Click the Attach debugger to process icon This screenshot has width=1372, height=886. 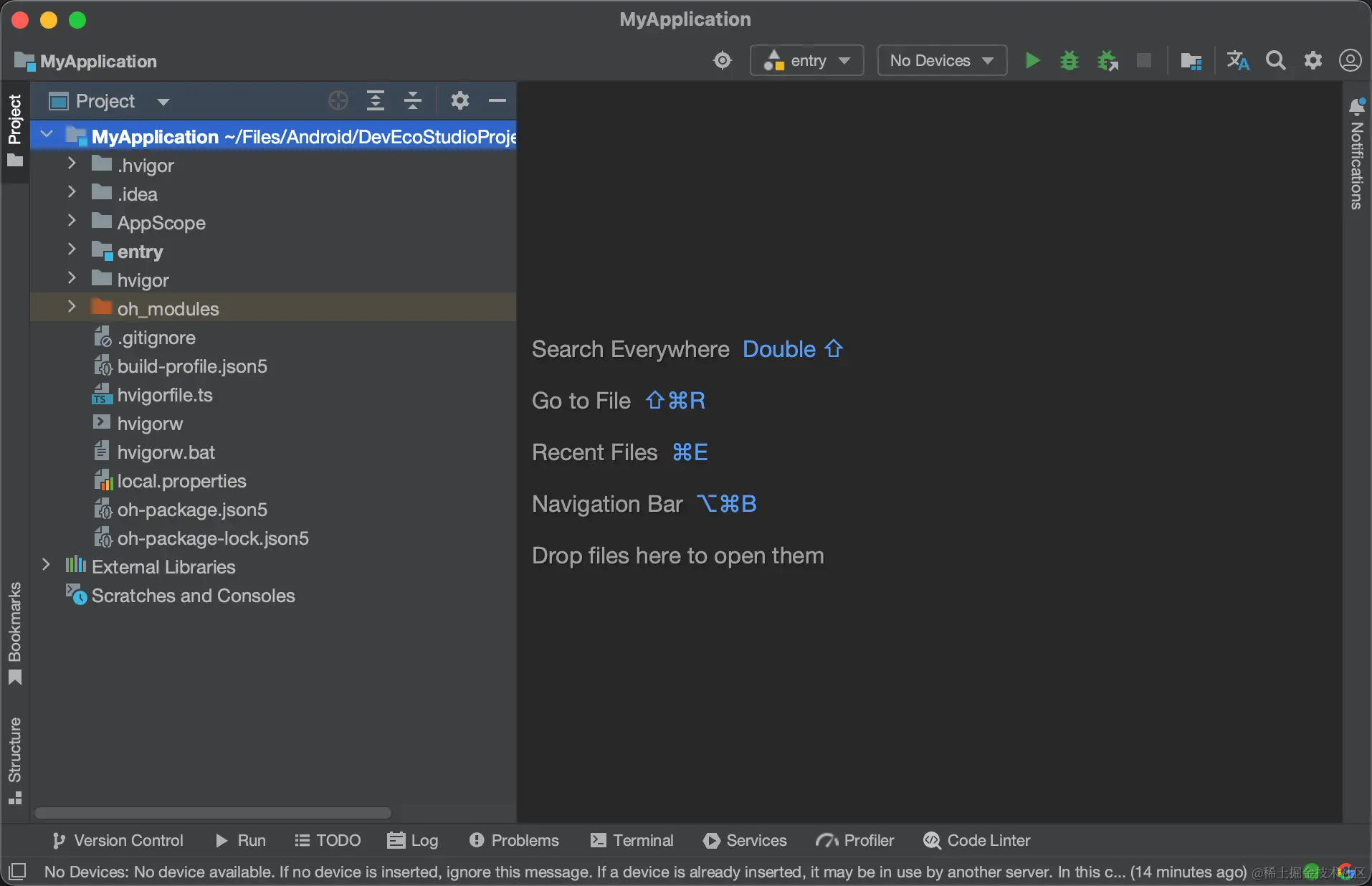pyautogui.click(x=1107, y=61)
